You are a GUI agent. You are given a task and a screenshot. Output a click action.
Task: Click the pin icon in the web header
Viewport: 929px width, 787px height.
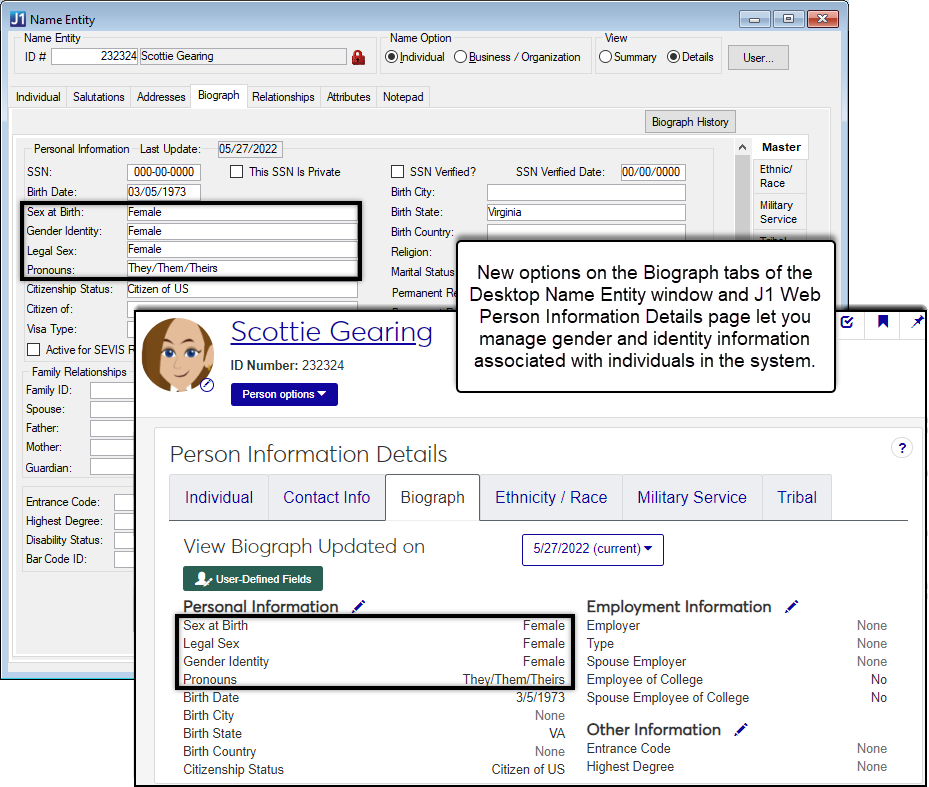click(916, 322)
